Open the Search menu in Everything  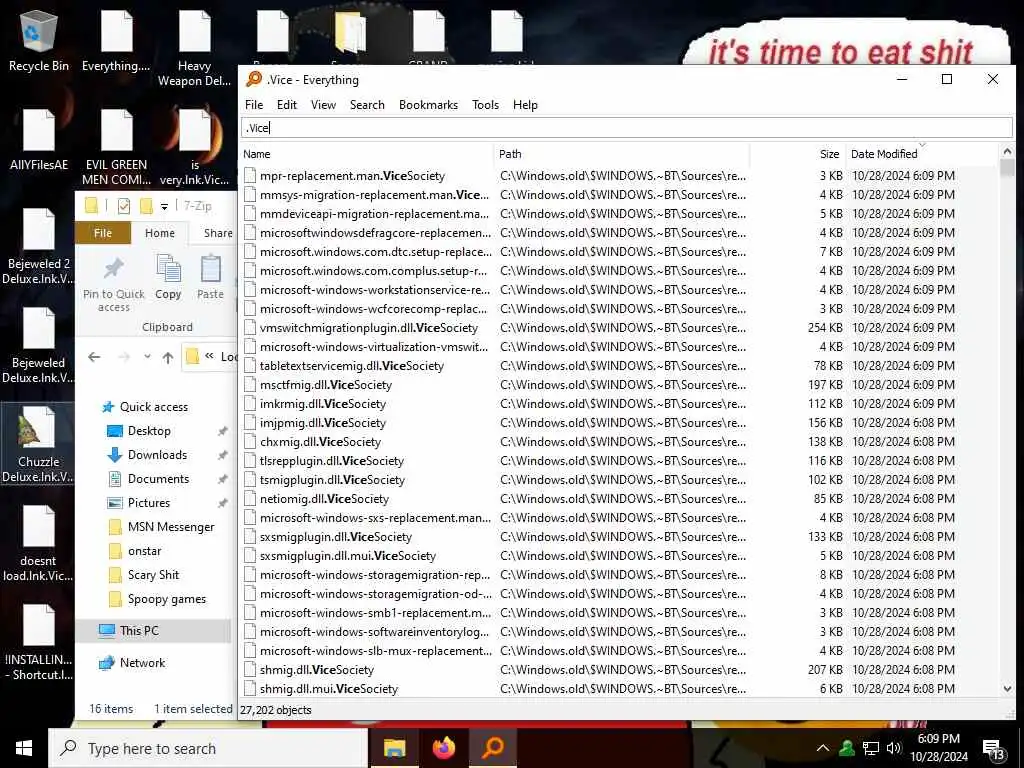tap(367, 104)
